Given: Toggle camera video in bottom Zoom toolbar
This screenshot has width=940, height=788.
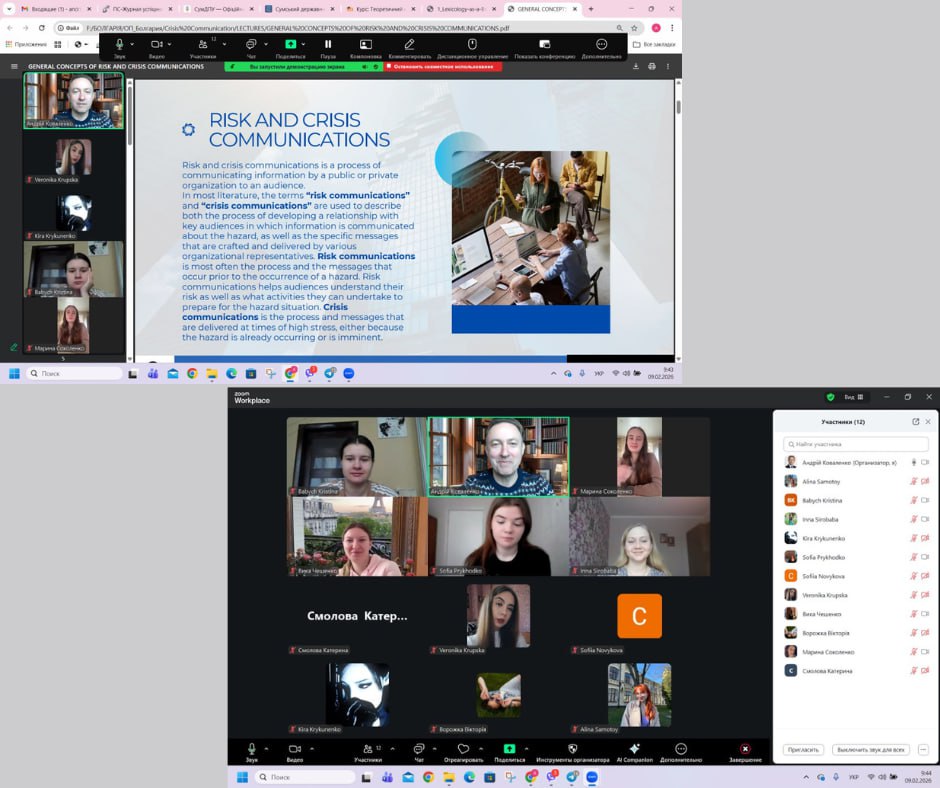Looking at the screenshot, I should (295, 749).
